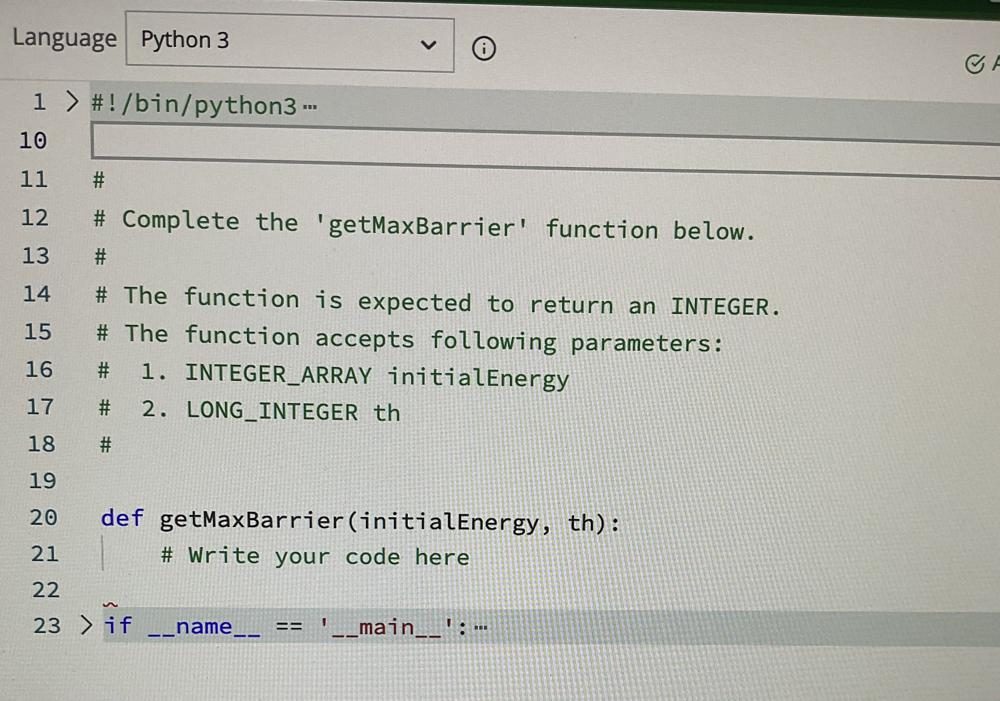Click getMaxBarrier in the def statement
The width and height of the screenshot is (1000, 701).
[254, 520]
